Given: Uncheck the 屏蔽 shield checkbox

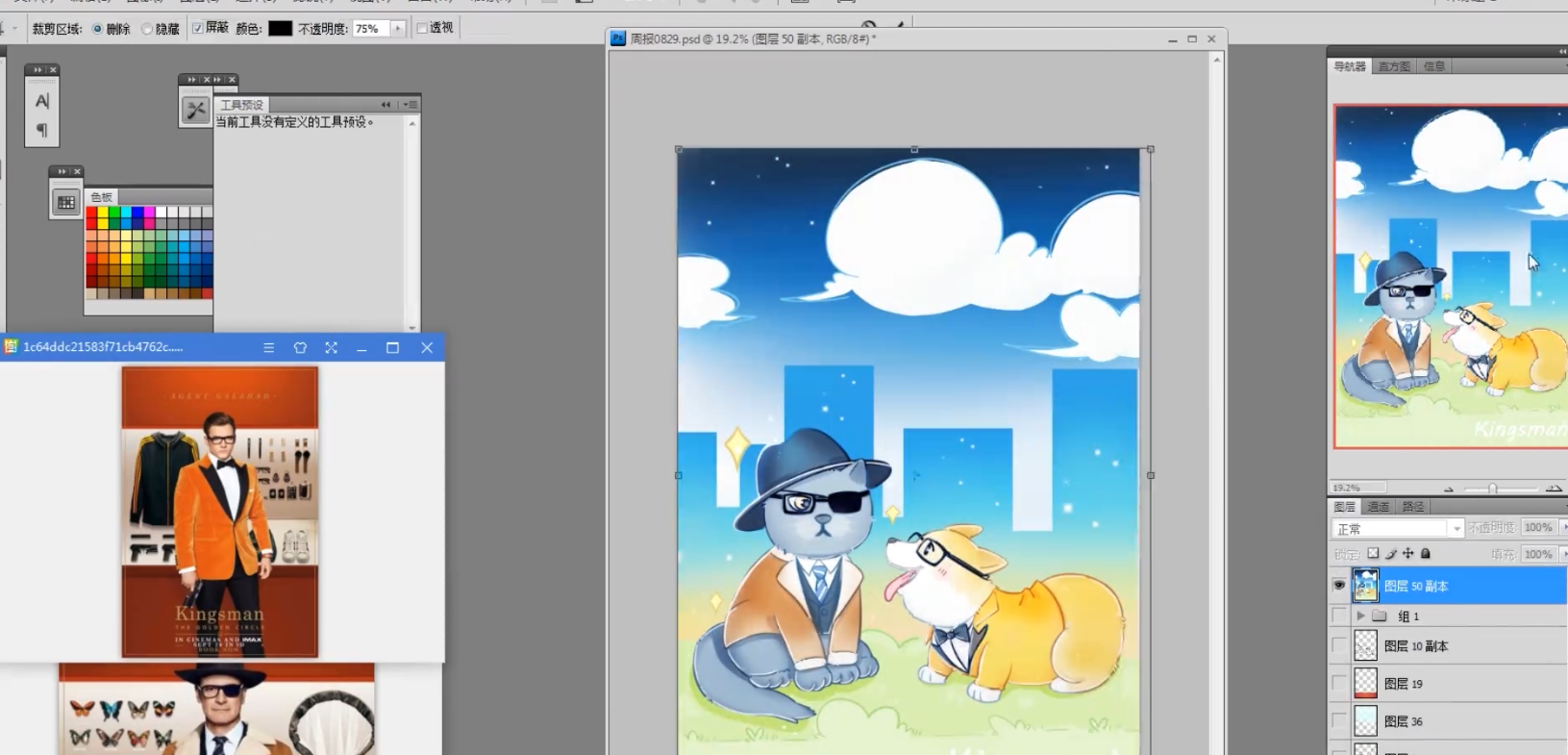Looking at the screenshot, I should coord(197,29).
